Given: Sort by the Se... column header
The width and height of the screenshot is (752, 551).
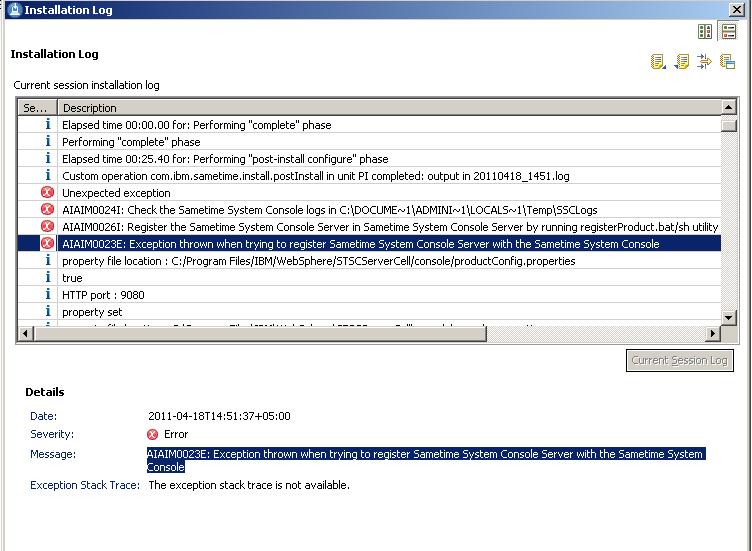Looking at the screenshot, I should tap(37, 108).
